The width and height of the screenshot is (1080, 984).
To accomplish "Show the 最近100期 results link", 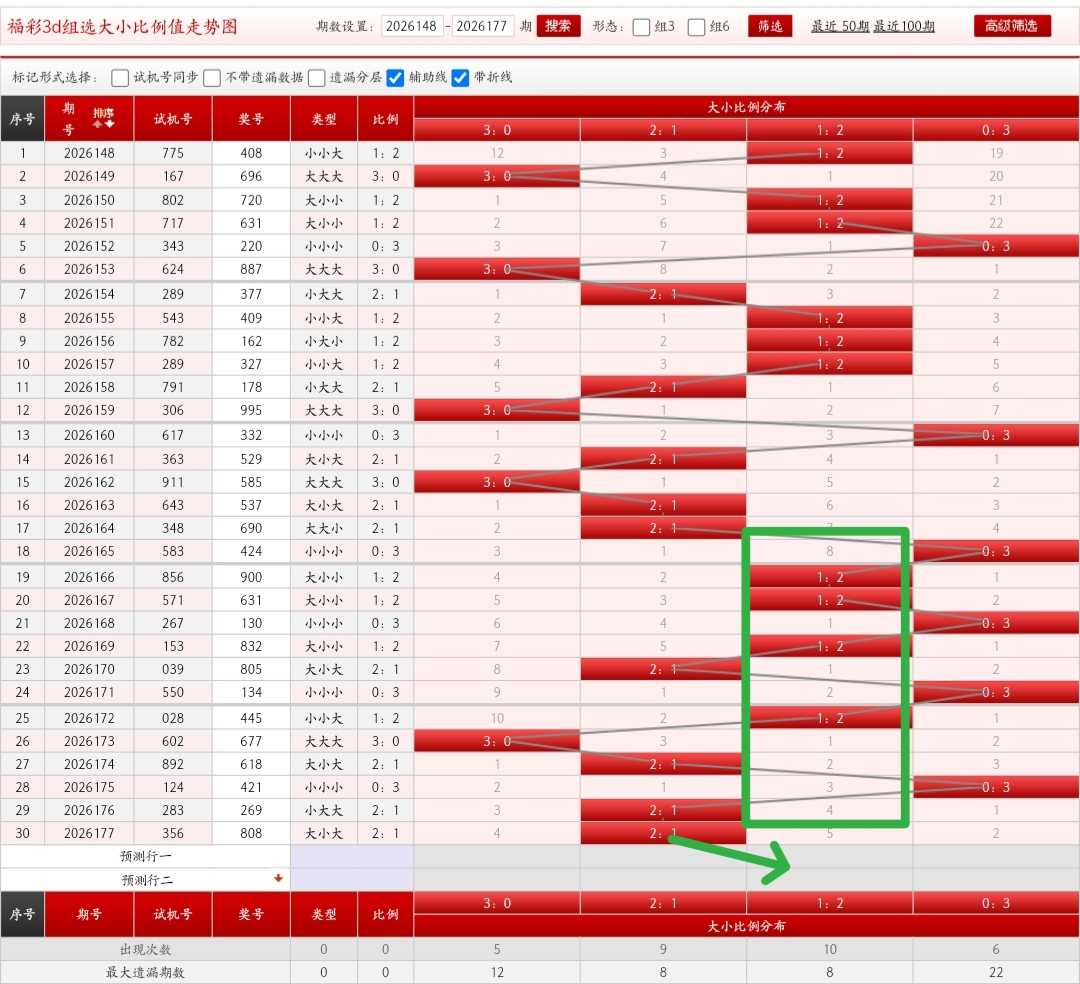I will point(904,26).
